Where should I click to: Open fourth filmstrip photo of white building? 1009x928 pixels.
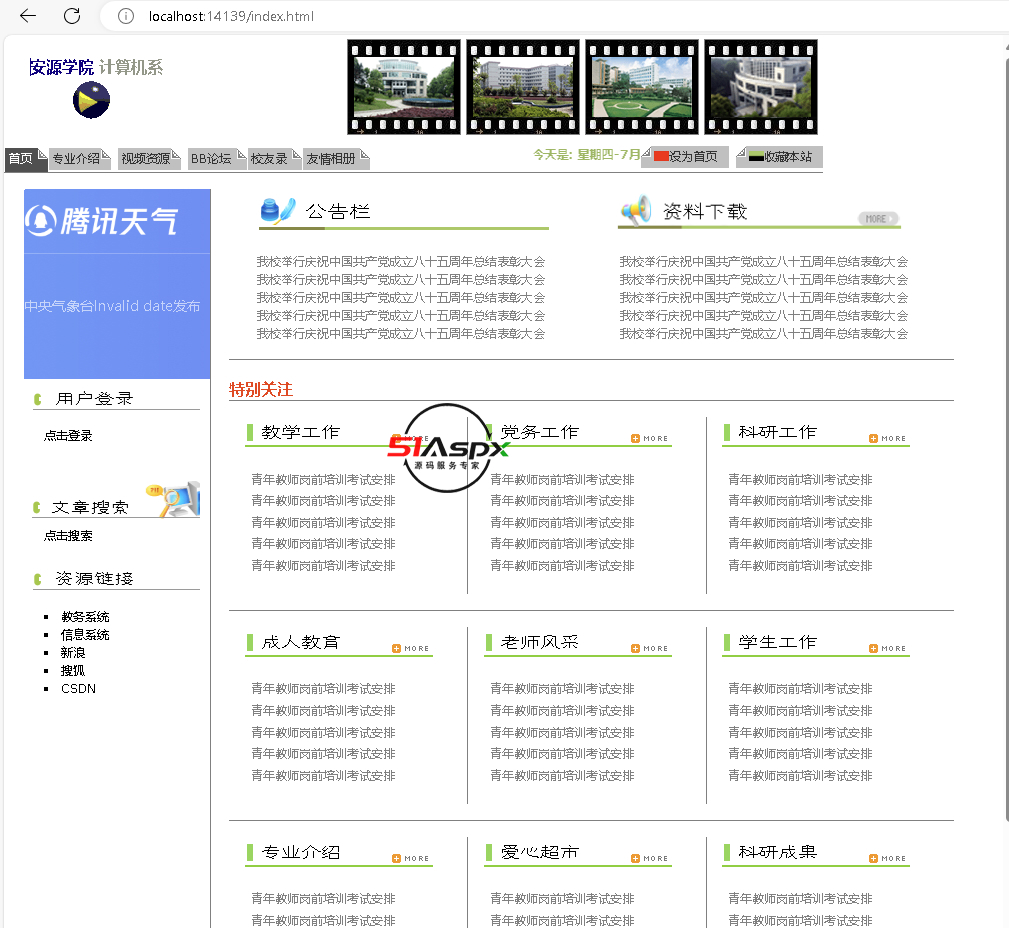tap(761, 87)
